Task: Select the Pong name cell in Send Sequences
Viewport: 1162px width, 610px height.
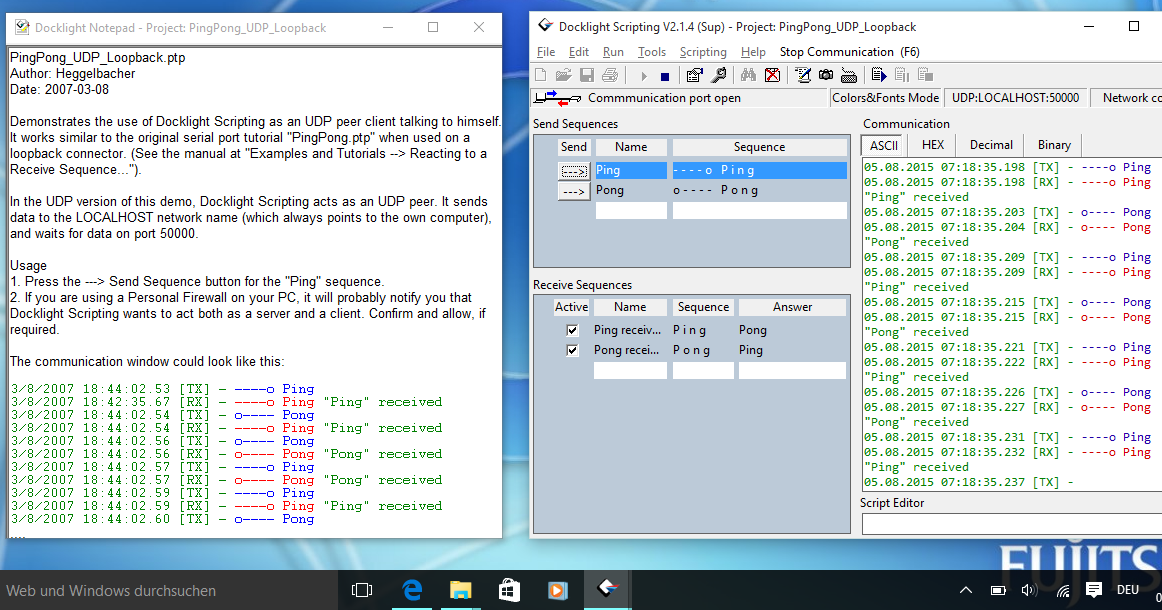Action: [x=631, y=190]
